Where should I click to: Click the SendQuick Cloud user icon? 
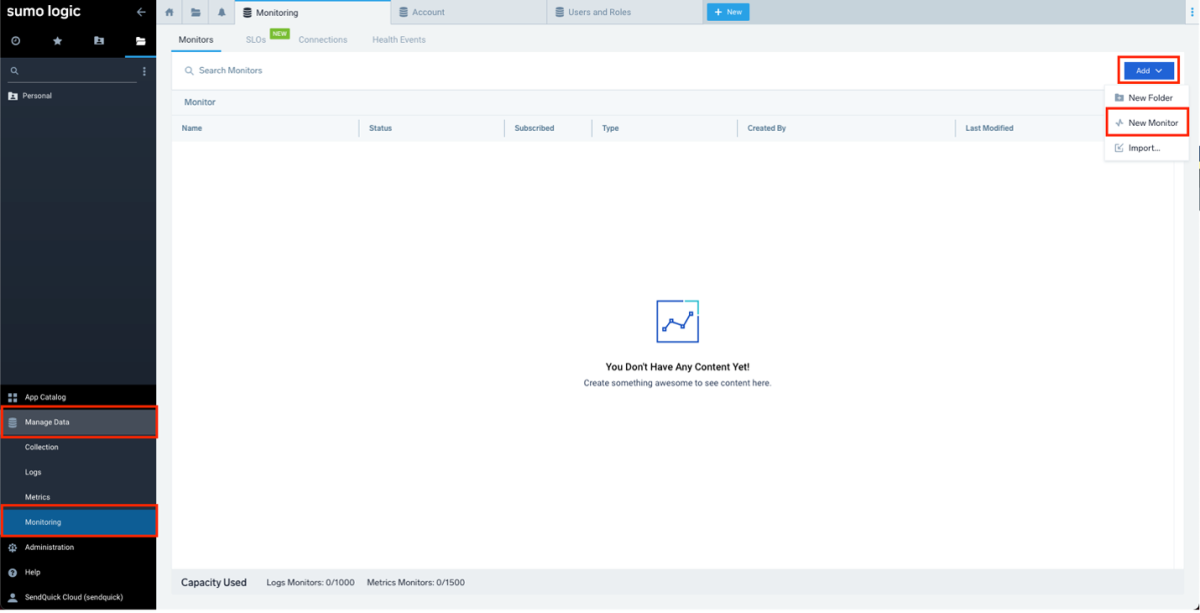[13, 597]
